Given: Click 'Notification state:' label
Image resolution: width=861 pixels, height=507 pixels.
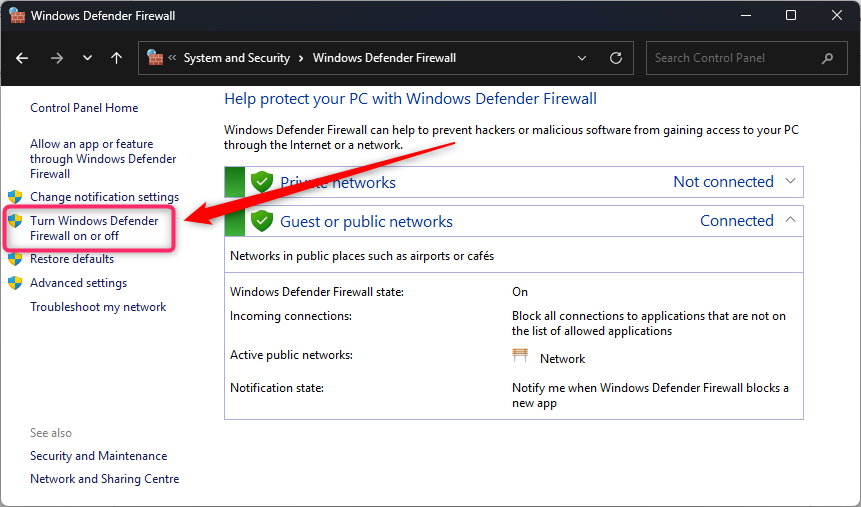Looking at the screenshot, I should tap(277, 388).
